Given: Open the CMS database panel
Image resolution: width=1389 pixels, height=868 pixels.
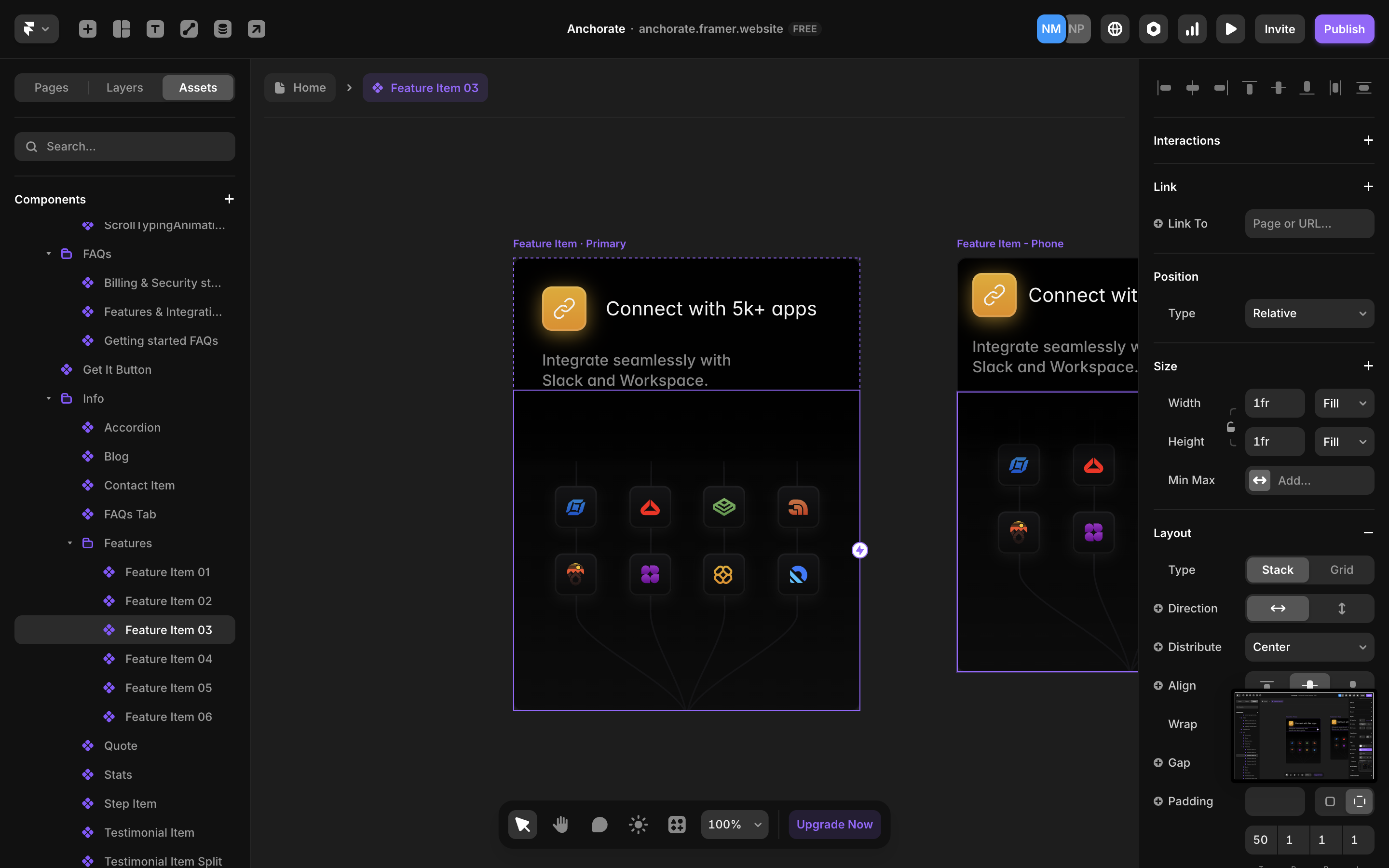Looking at the screenshot, I should coord(223,29).
